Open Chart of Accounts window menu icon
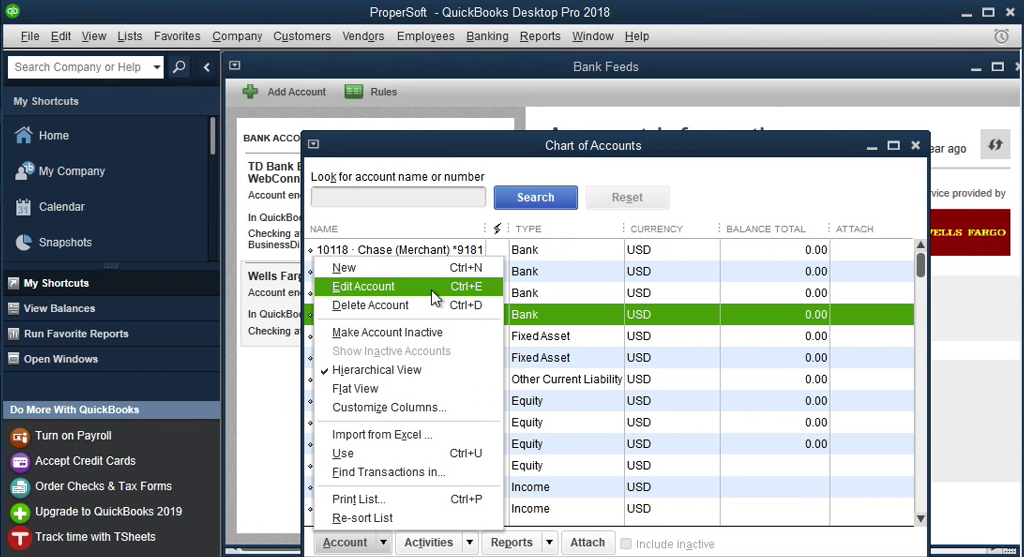 [313, 144]
